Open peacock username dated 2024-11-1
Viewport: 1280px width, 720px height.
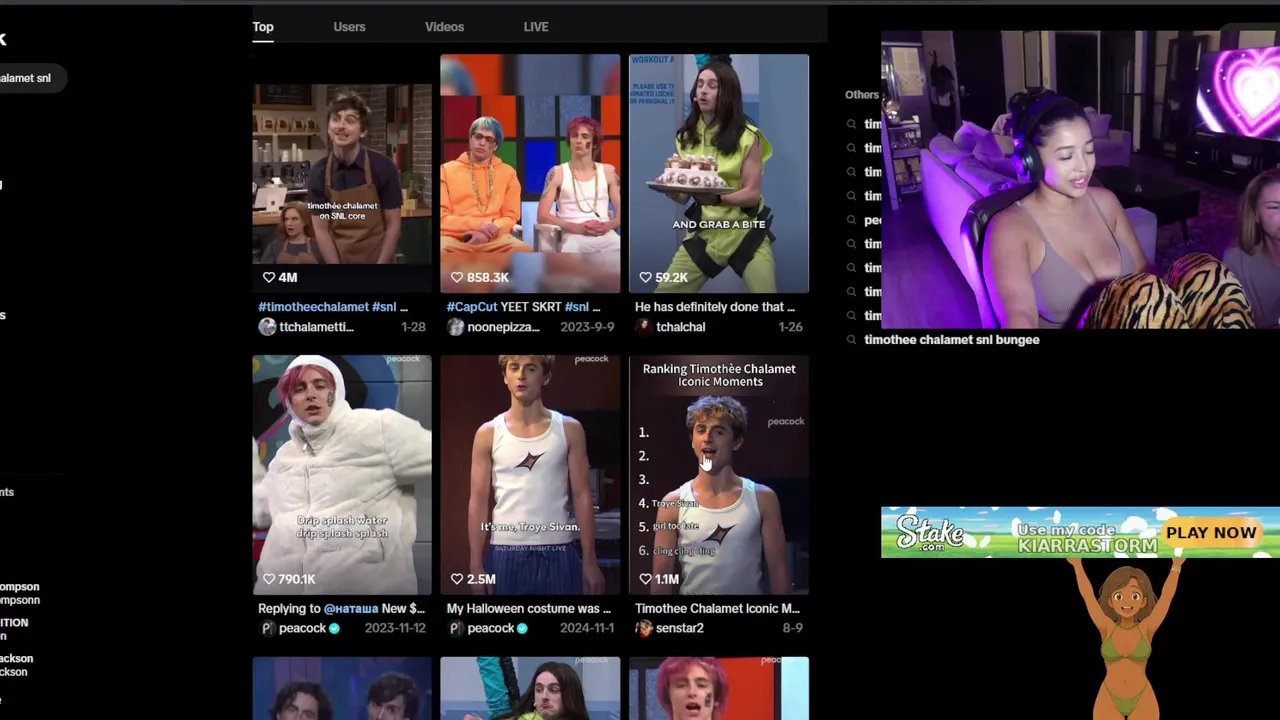tap(491, 628)
